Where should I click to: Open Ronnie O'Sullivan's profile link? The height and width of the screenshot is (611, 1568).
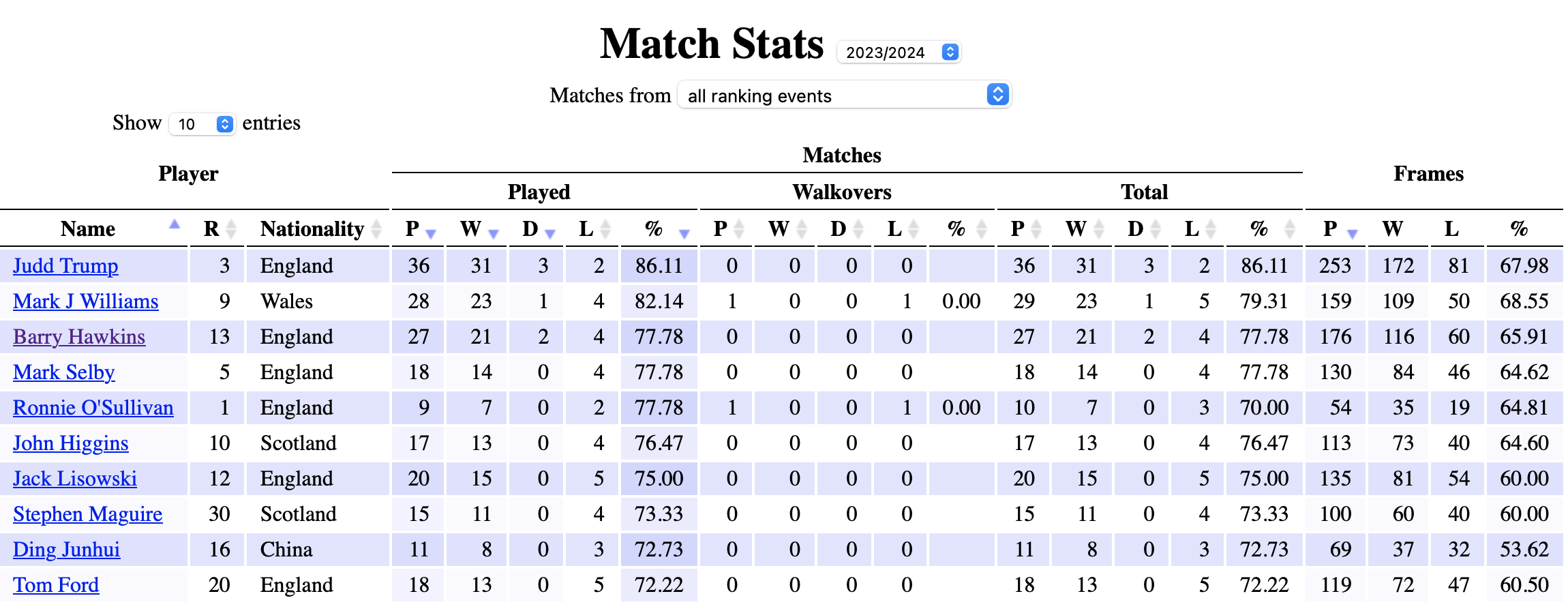tap(93, 408)
